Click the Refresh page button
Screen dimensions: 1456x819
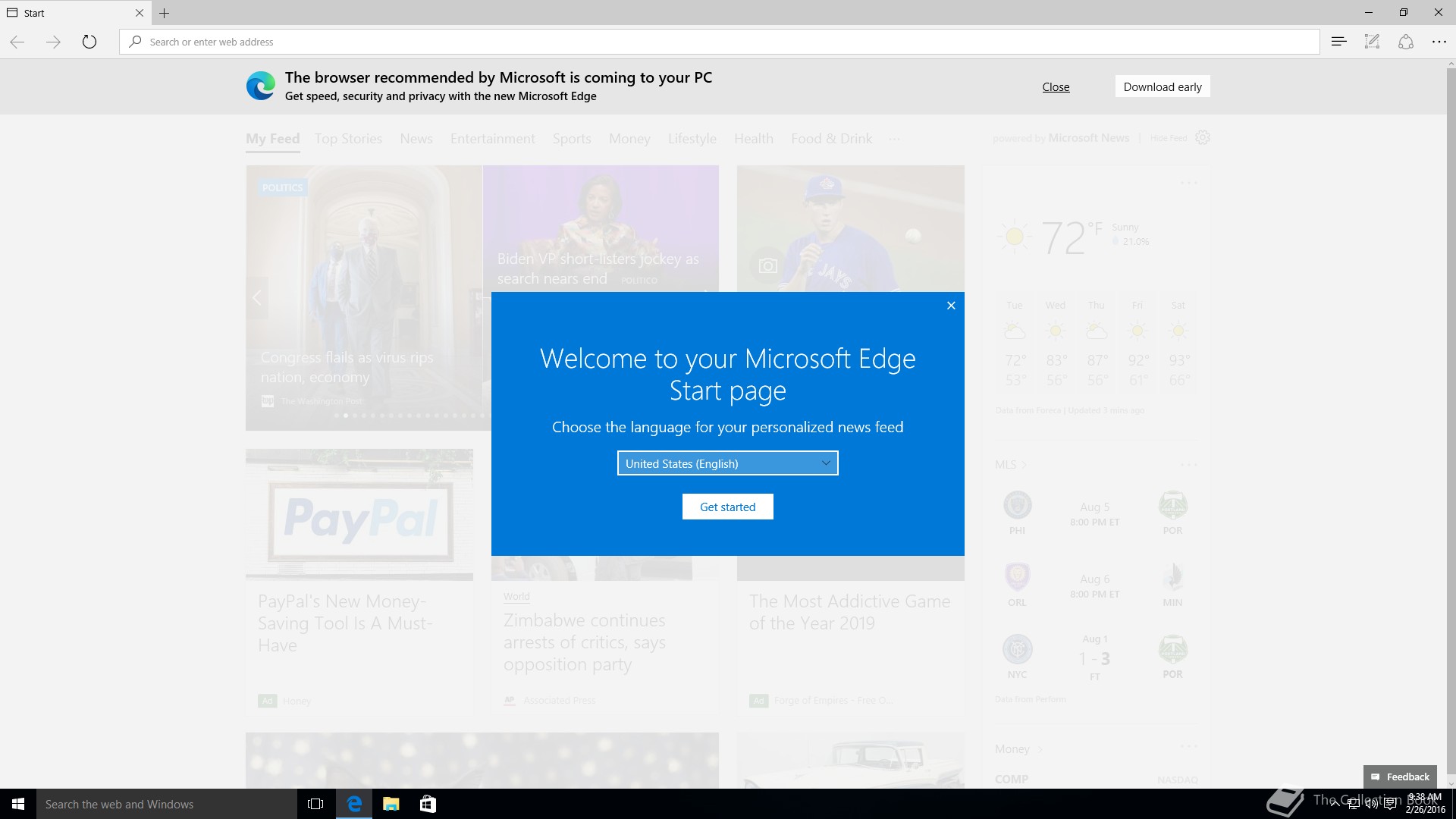coord(89,42)
